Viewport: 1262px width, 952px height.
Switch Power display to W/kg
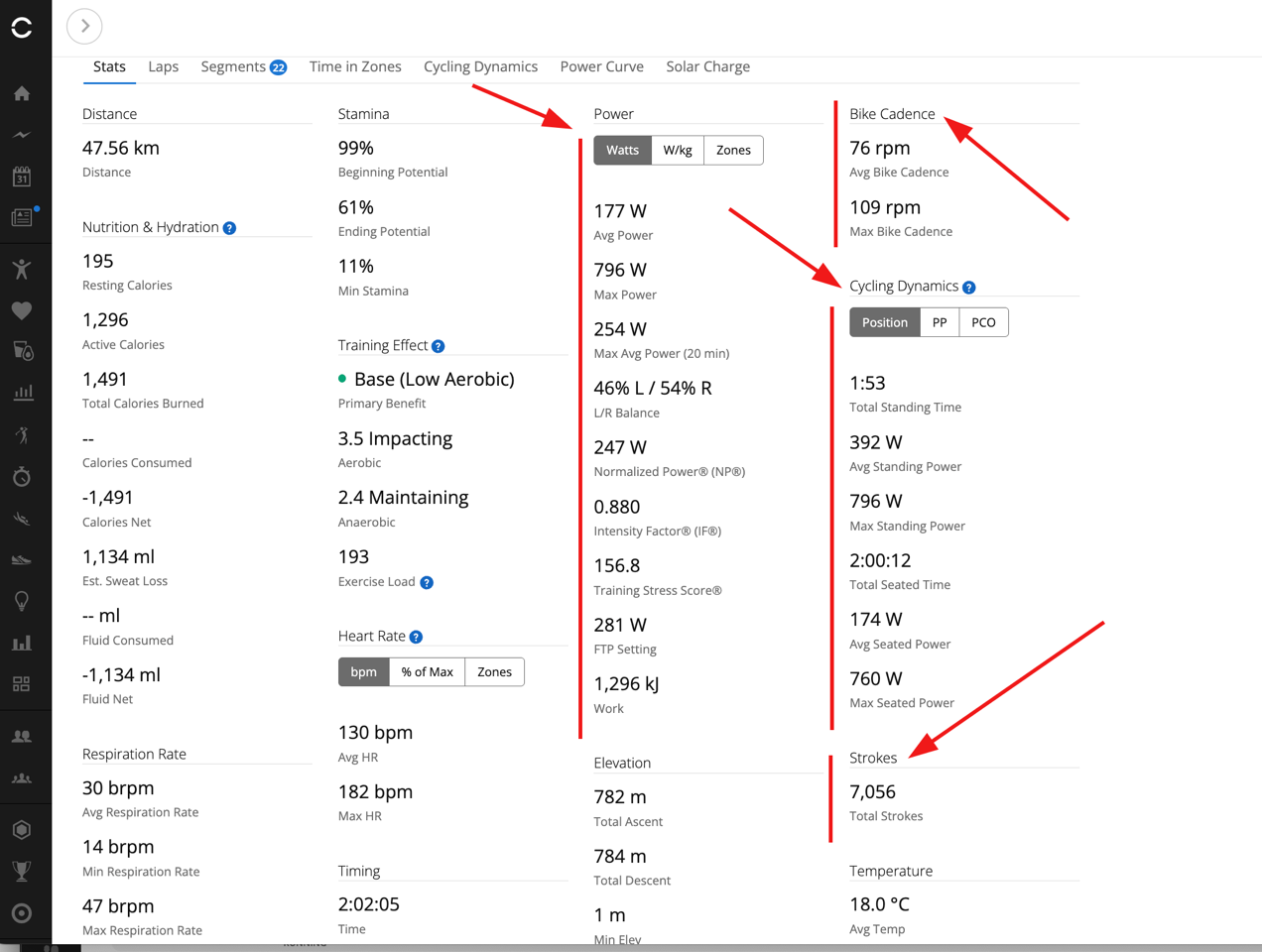coord(678,150)
